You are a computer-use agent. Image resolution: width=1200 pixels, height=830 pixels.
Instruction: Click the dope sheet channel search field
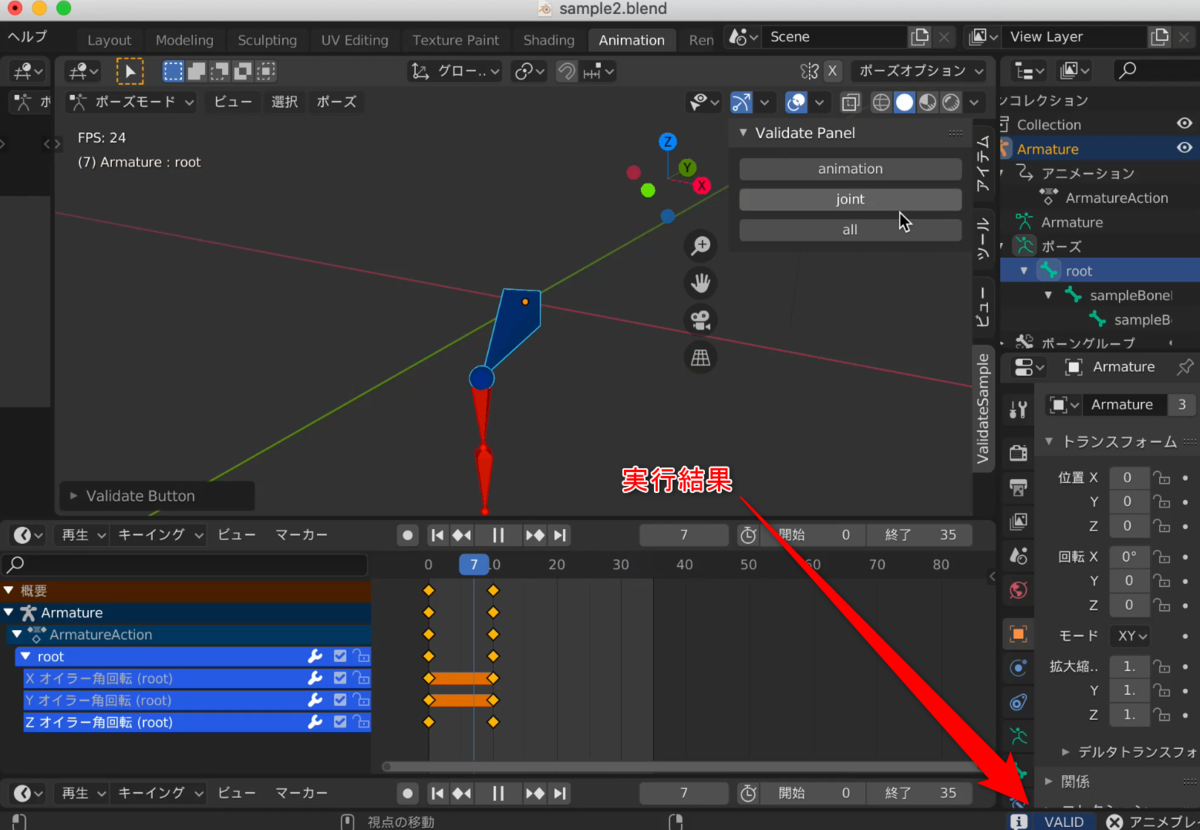point(186,565)
